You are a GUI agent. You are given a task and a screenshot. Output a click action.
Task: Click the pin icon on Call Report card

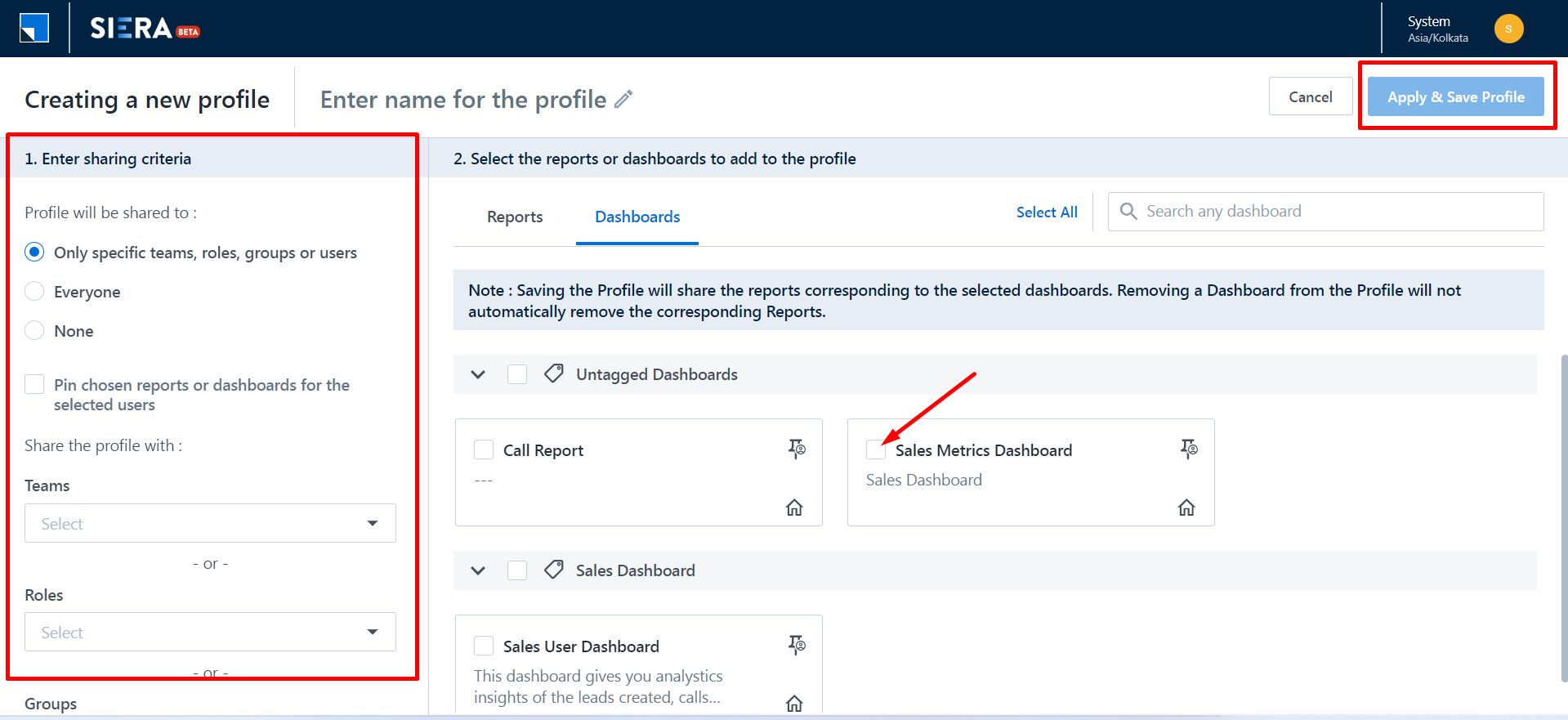point(797,449)
